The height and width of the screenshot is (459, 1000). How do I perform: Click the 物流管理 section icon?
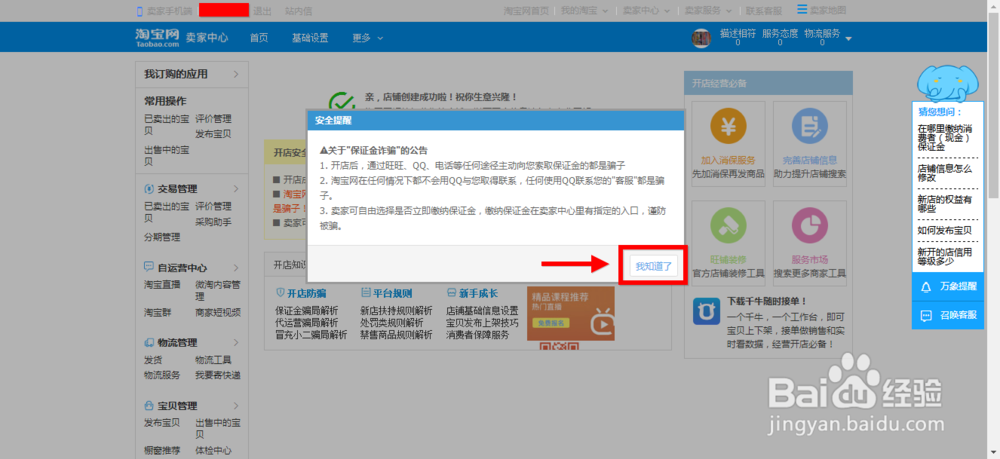point(149,342)
